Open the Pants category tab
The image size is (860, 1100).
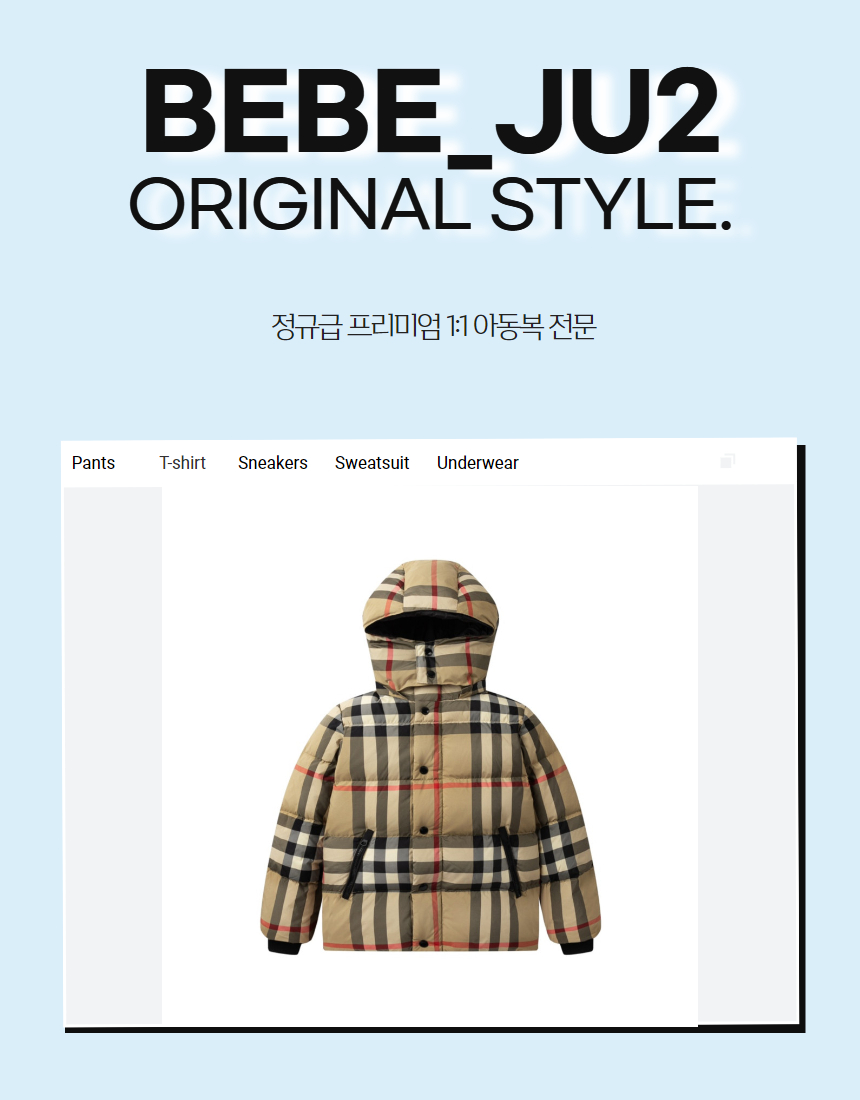point(93,463)
